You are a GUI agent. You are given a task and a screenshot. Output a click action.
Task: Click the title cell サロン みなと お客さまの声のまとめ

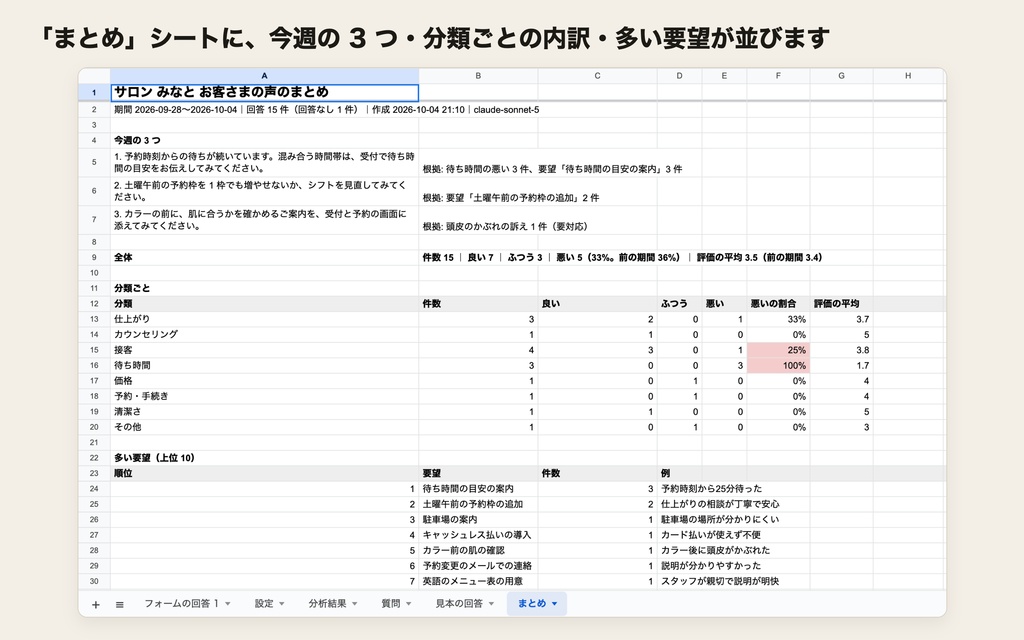(x=264, y=93)
